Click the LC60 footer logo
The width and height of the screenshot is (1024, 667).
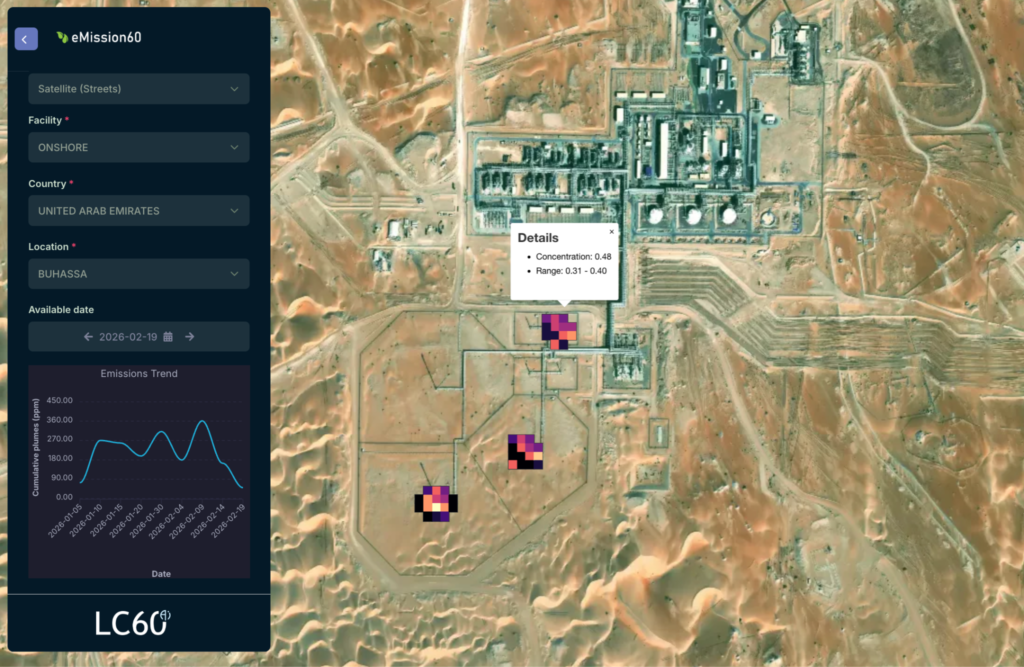[x=133, y=623]
